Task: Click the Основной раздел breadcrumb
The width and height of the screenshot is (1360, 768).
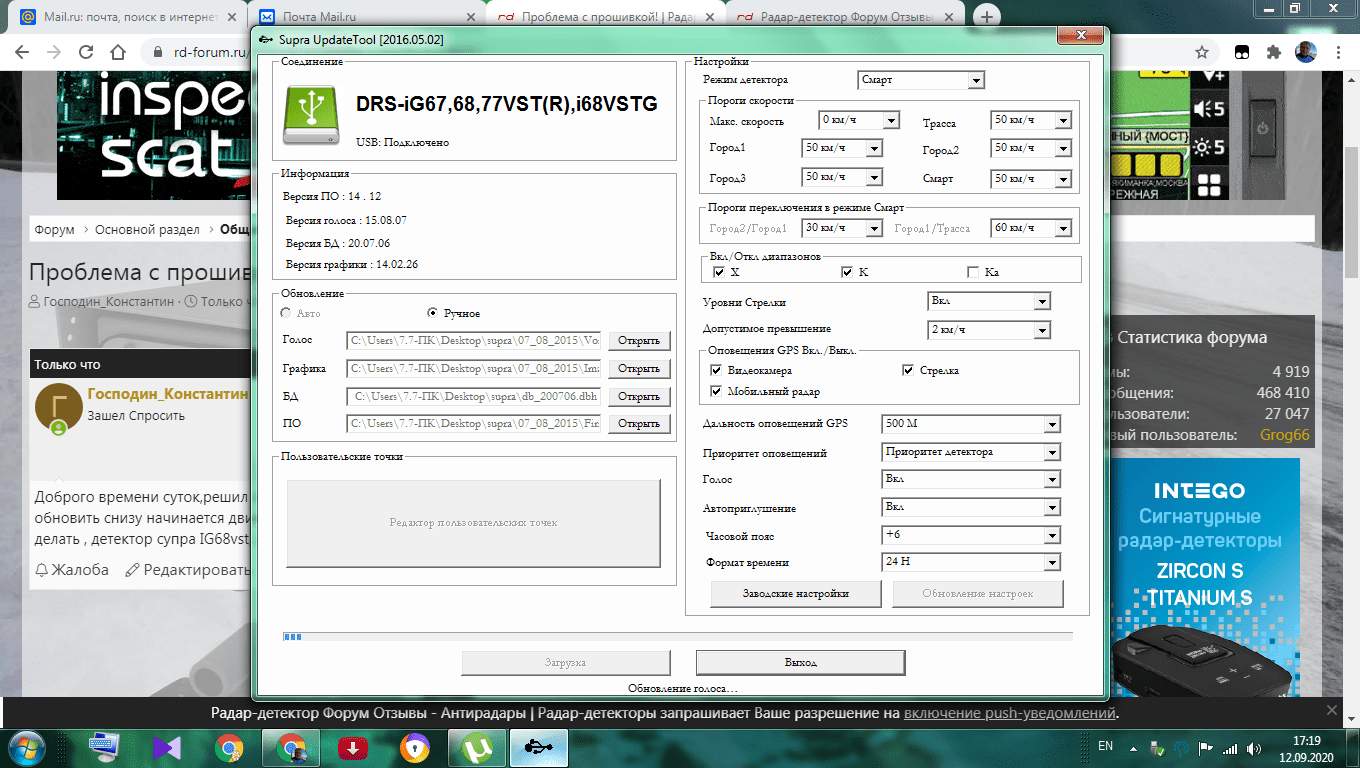Action: click(147, 229)
